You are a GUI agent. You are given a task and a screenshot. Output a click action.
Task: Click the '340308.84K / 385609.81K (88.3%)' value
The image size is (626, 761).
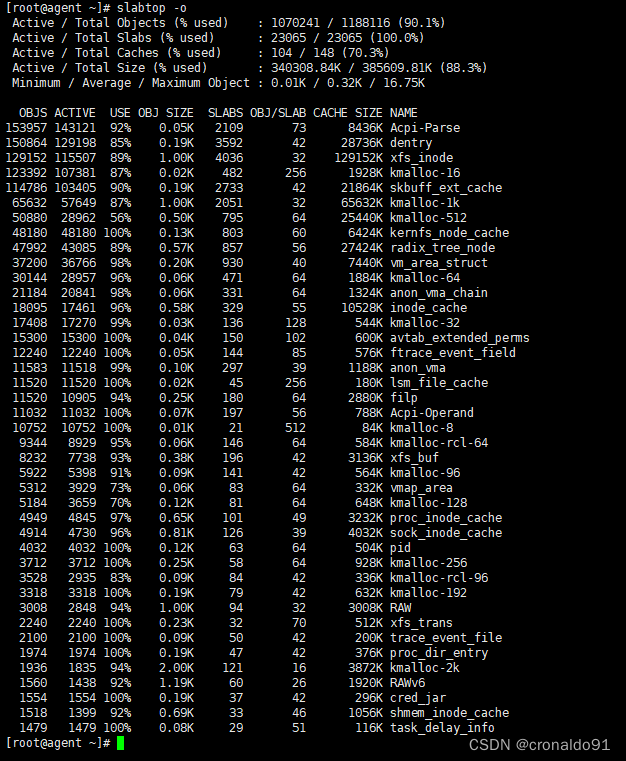click(379, 68)
